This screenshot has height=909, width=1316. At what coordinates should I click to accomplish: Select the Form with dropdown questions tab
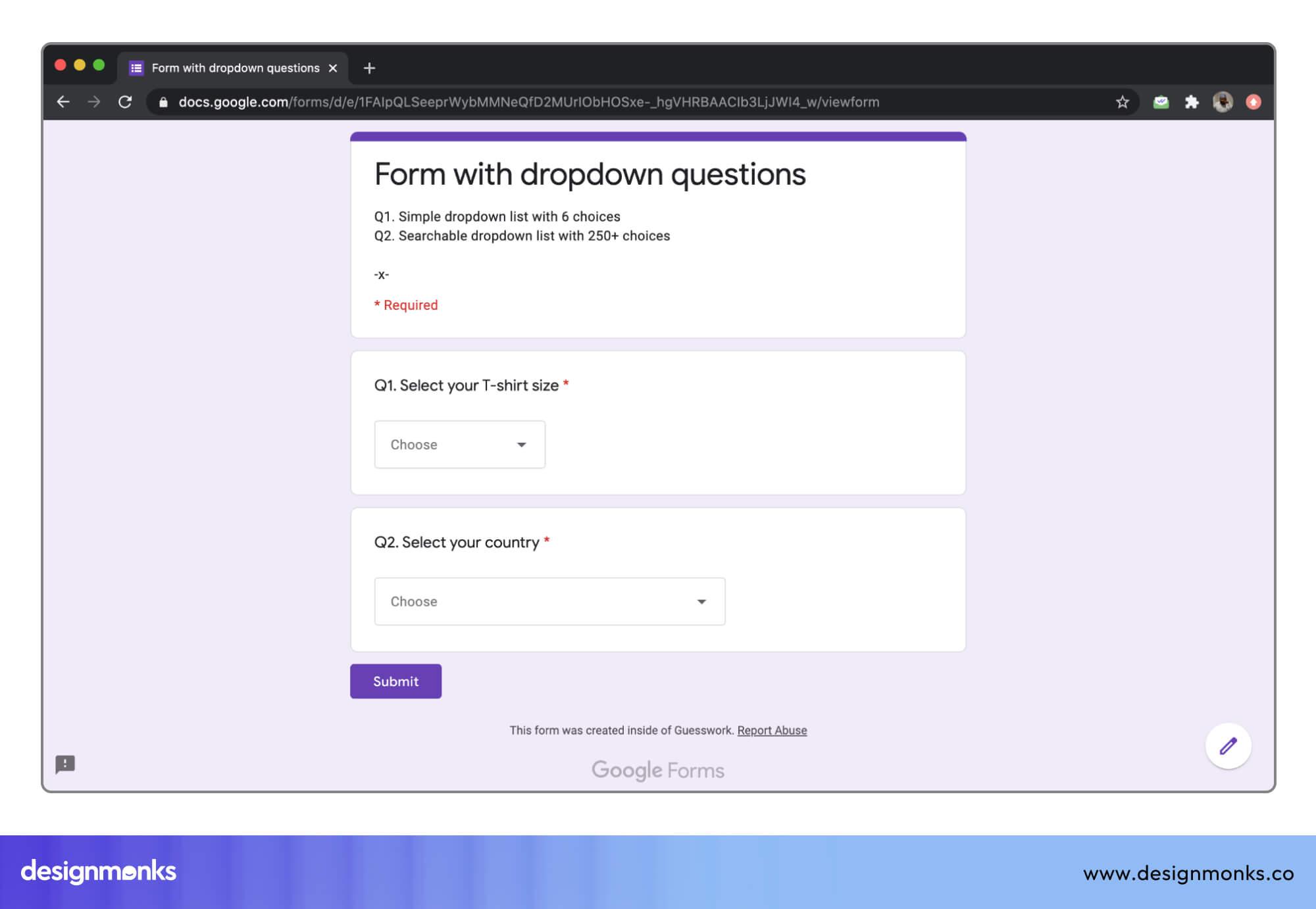pyautogui.click(x=234, y=68)
